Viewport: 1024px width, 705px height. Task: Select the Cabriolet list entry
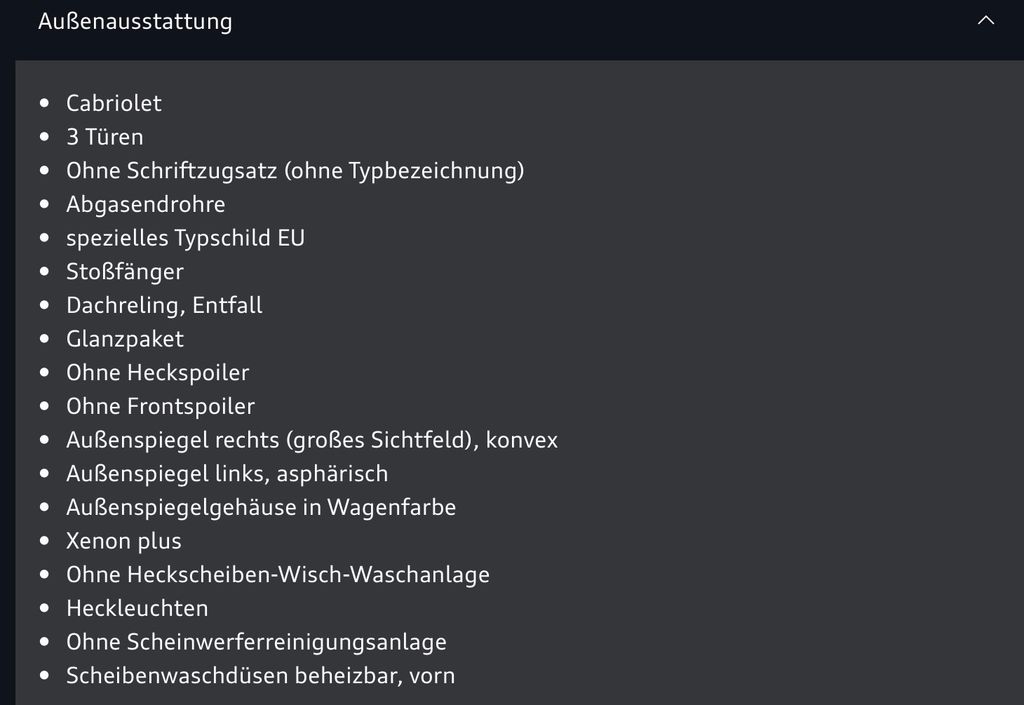114,103
